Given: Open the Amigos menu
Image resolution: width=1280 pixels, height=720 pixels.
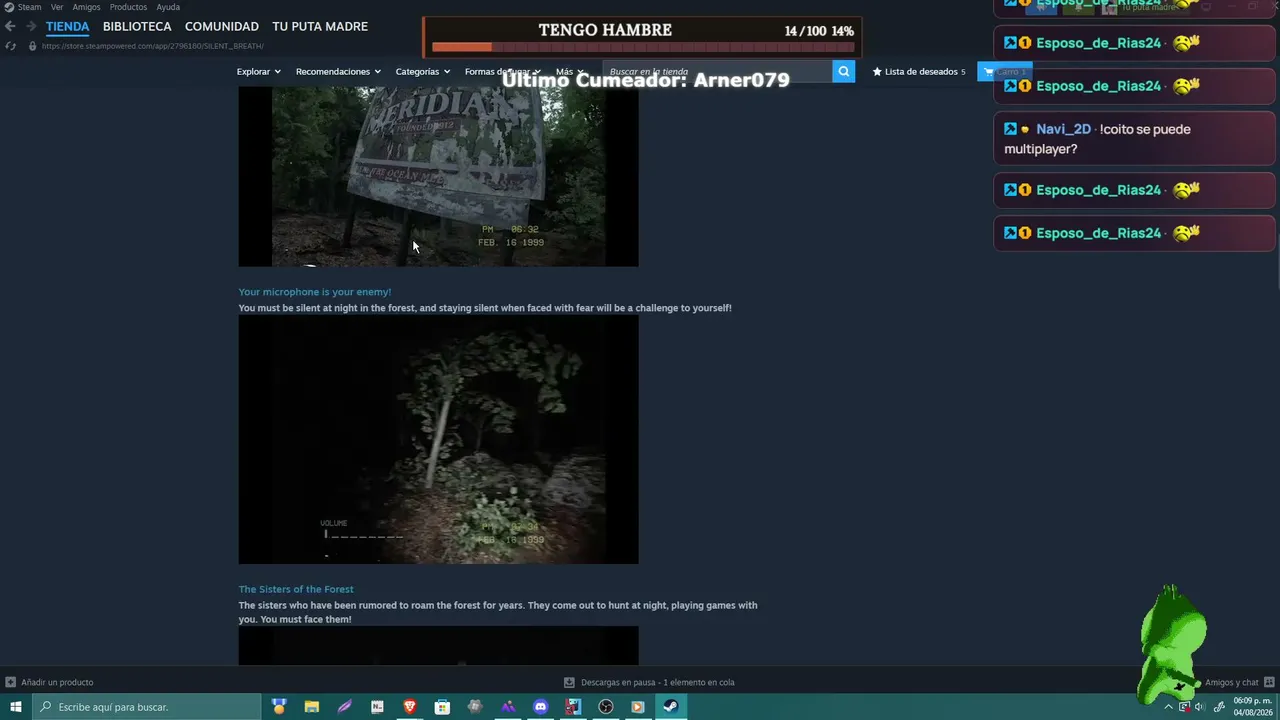Looking at the screenshot, I should pos(86,7).
